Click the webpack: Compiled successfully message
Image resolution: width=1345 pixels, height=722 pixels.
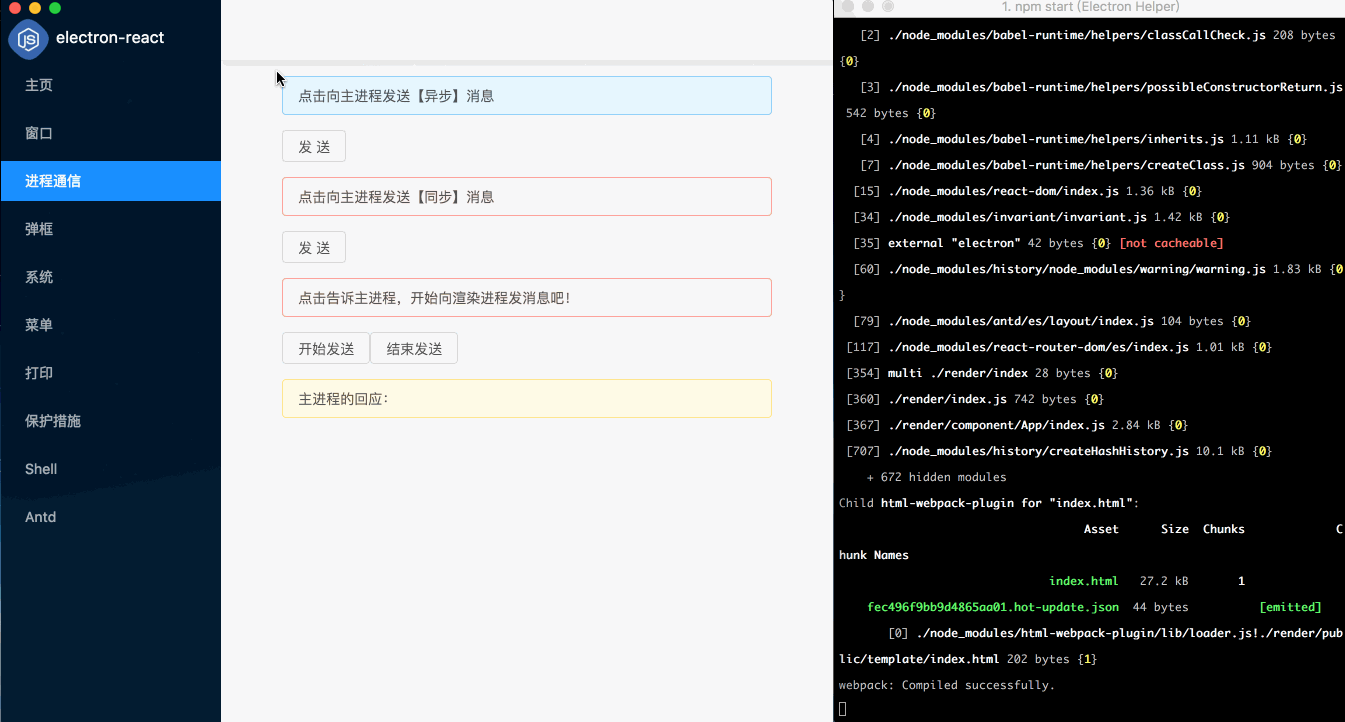(x=947, y=685)
